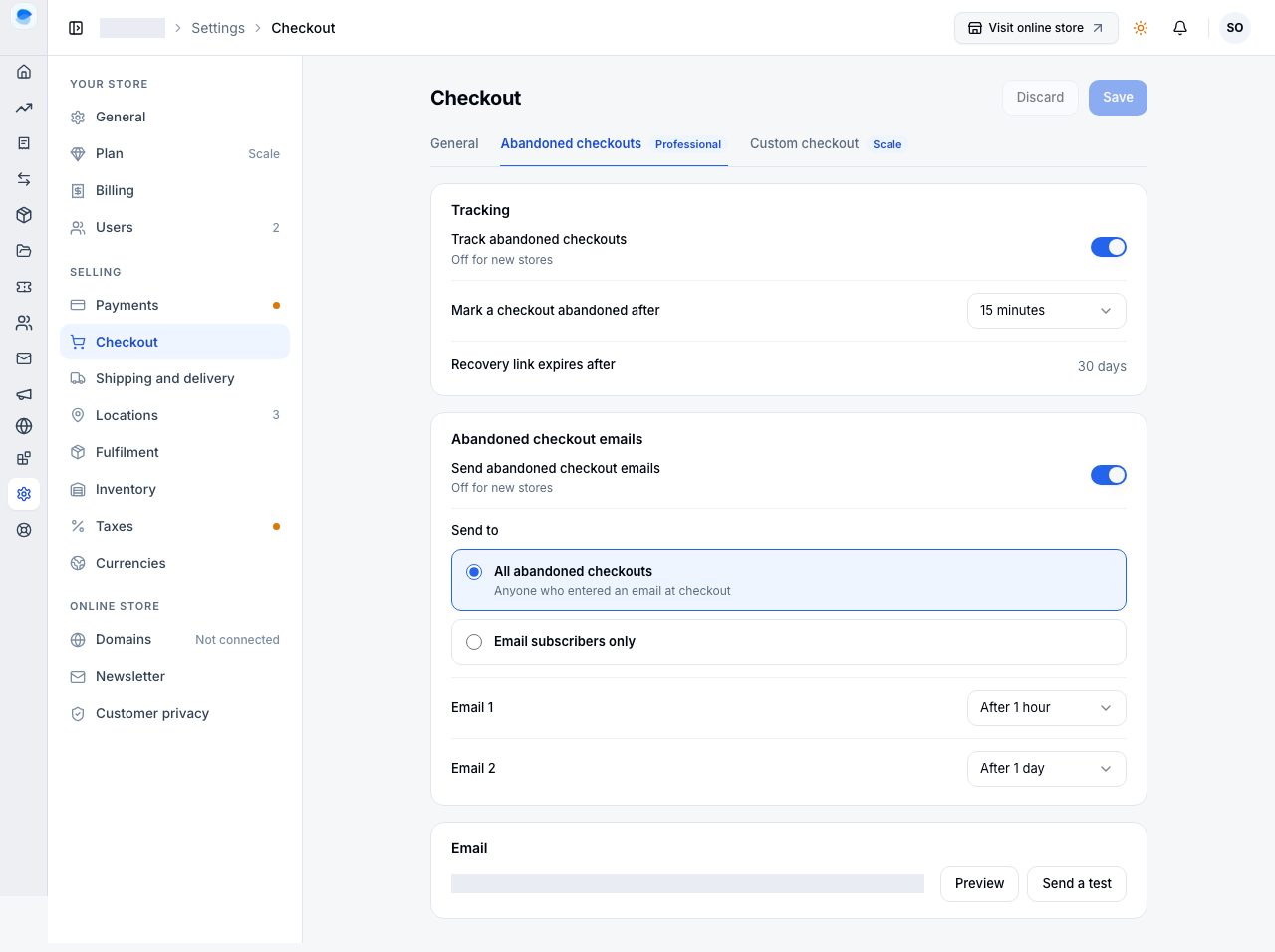Open the 15 minutes dropdown
Viewport: 1275px width, 952px height.
coord(1047,311)
